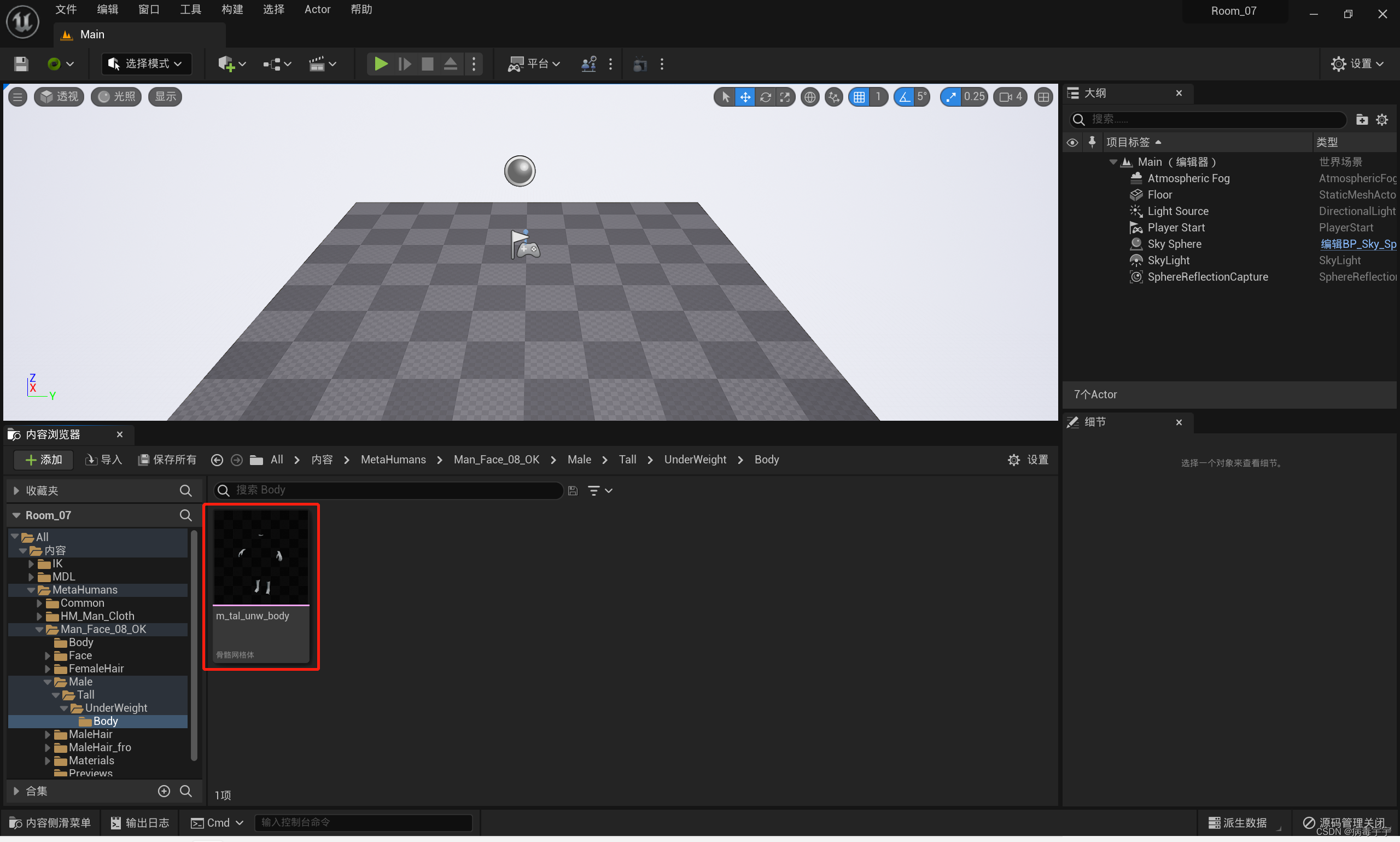Select the m_tal_unw_body asset thumbnail
1400x842 pixels.
pos(261,557)
